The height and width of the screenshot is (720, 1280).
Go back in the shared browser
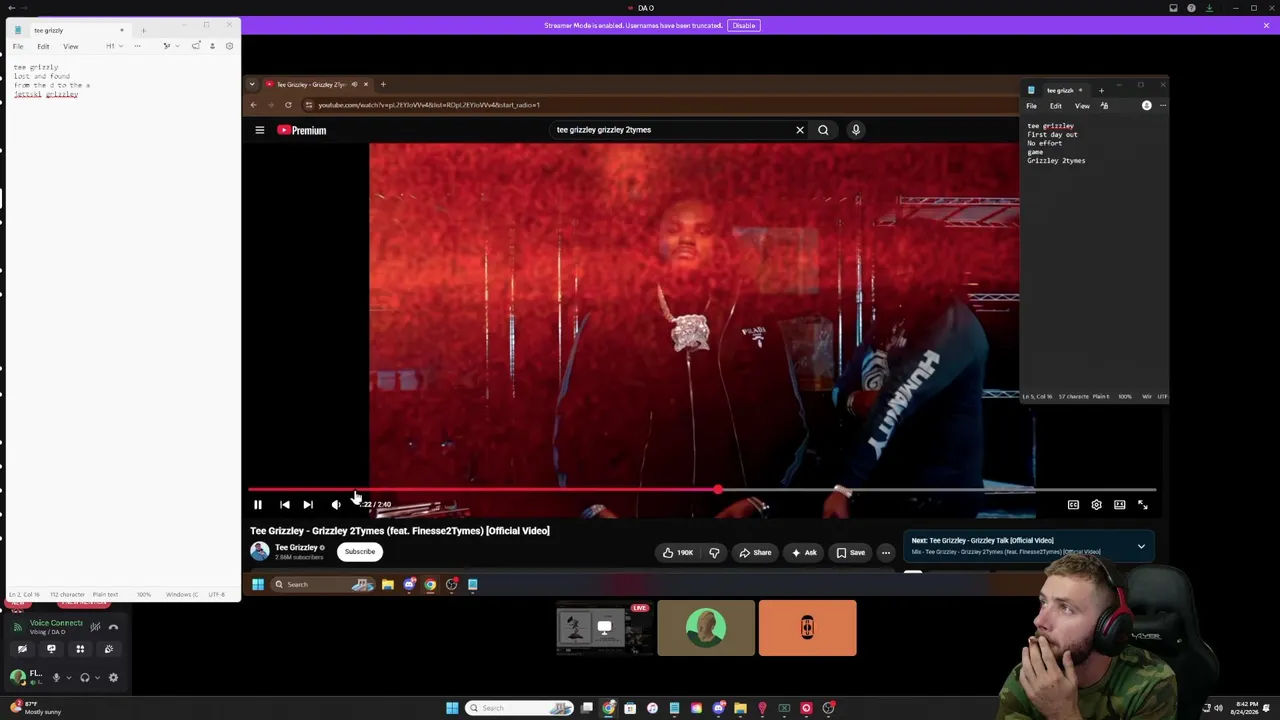[x=253, y=105]
